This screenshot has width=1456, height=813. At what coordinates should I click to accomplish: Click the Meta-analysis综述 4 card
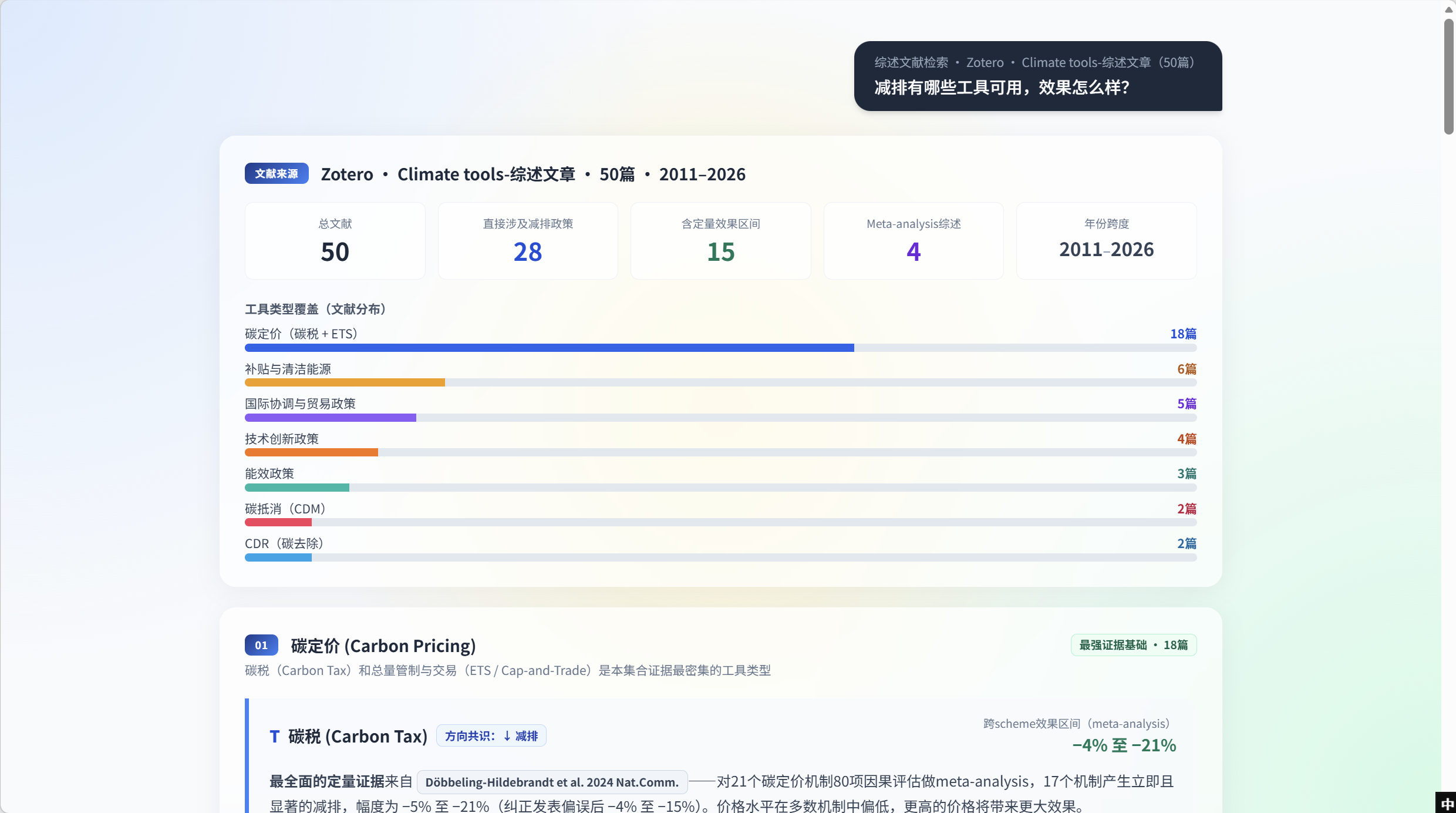pos(914,241)
